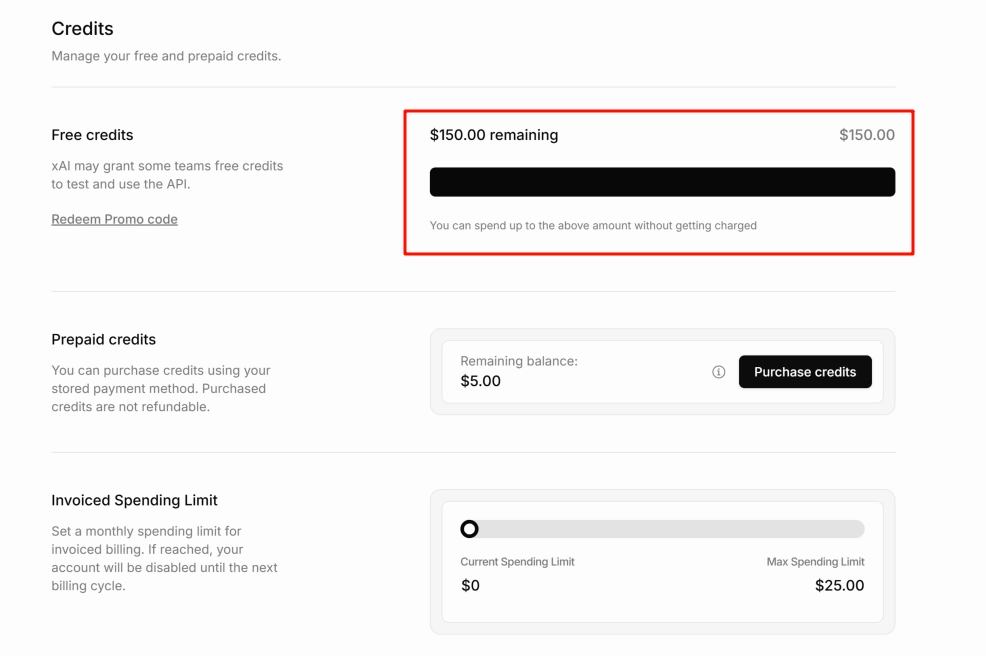Image resolution: width=986 pixels, height=656 pixels.
Task: Click the middle of the spending limit track
Action: tap(662, 529)
